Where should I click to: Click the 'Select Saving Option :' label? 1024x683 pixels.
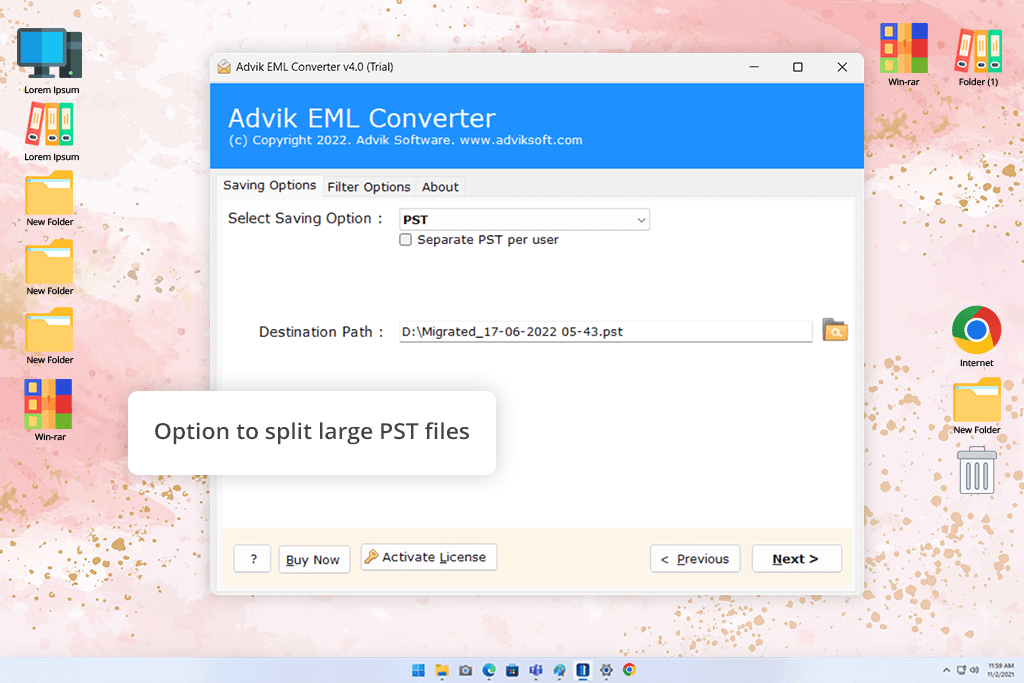tap(305, 219)
